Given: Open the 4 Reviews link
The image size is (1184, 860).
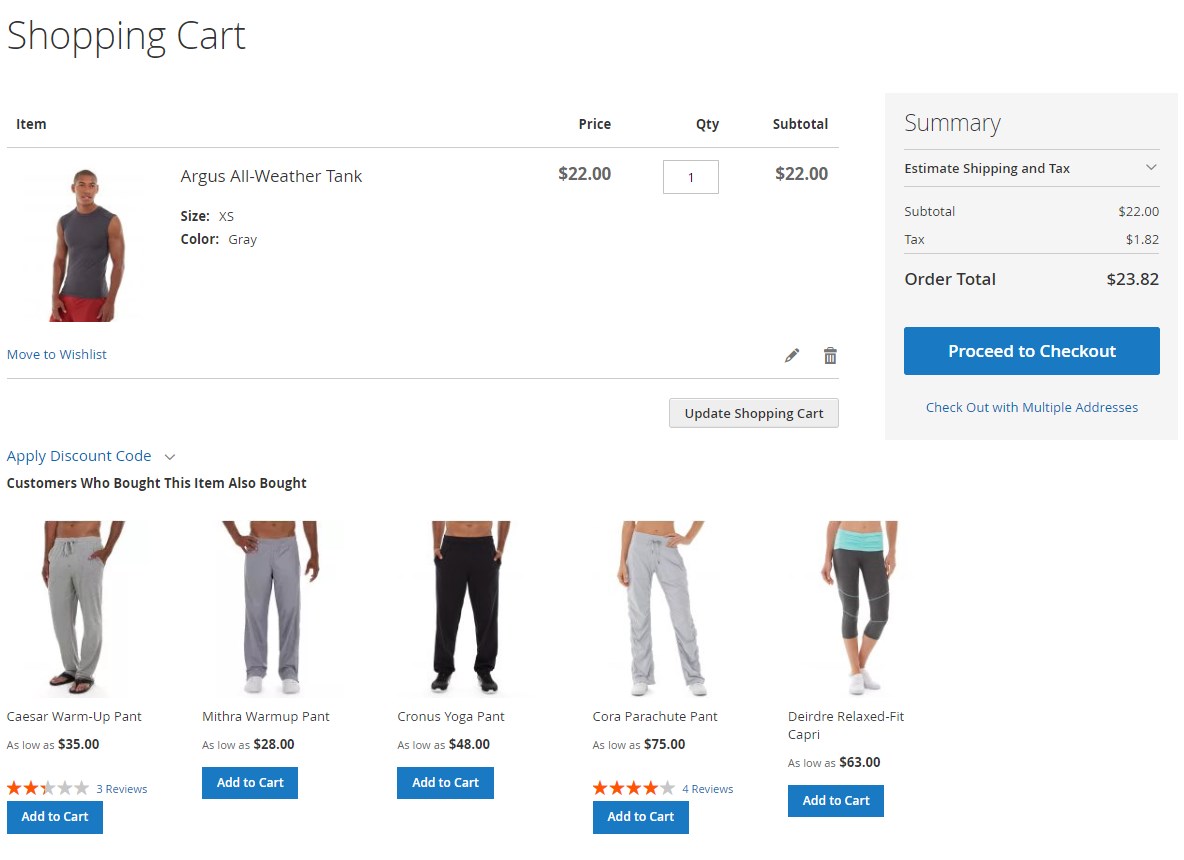Looking at the screenshot, I should (x=708, y=789).
